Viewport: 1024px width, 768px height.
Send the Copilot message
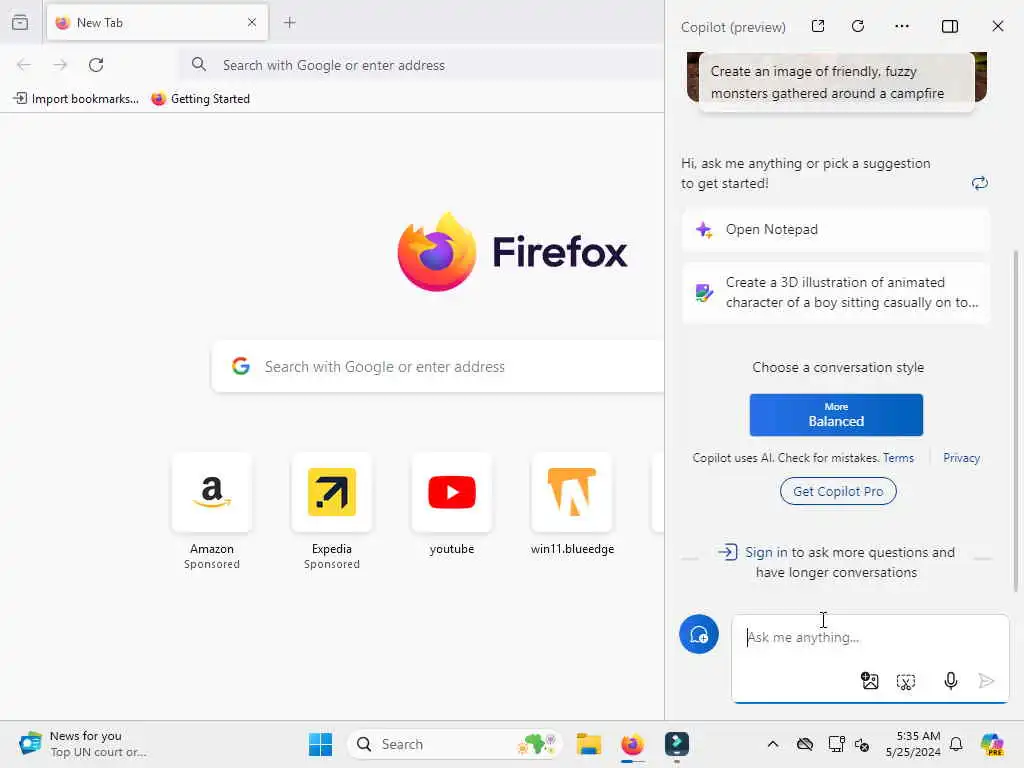pos(986,681)
